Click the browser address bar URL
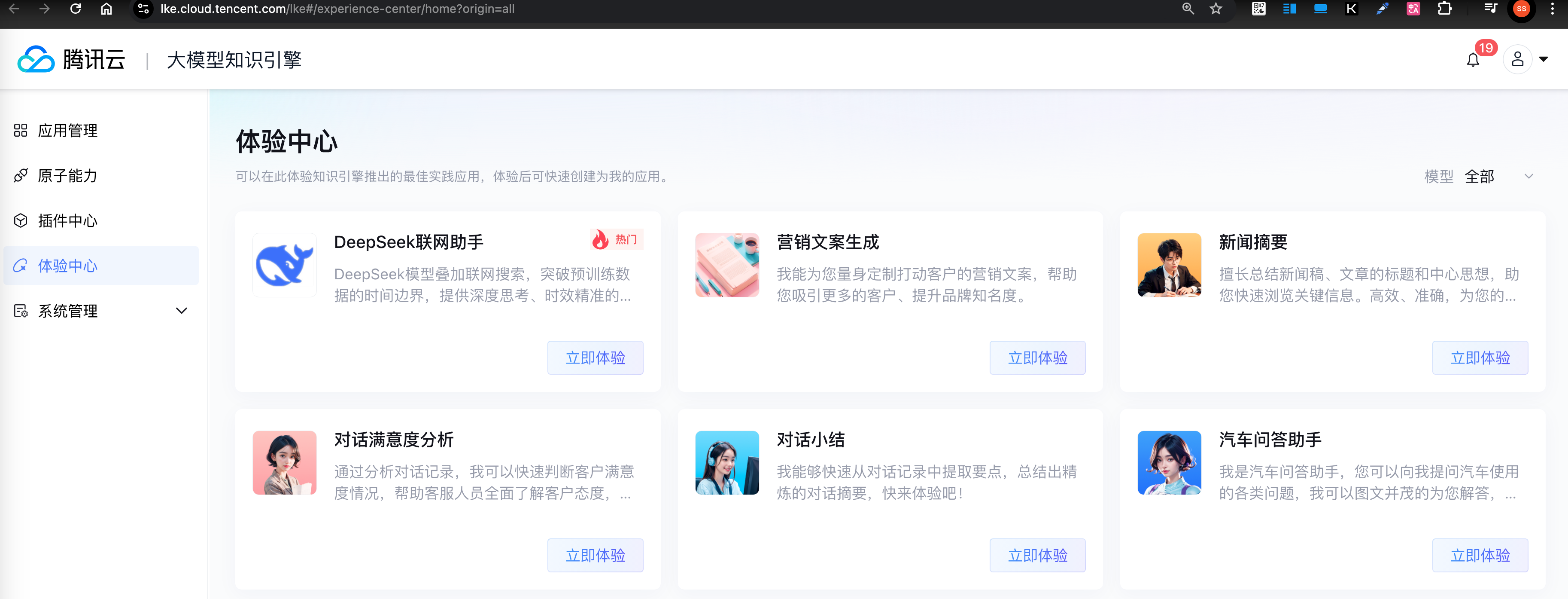This screenshot has width=1568, height=599. click(x=338, y=9)
